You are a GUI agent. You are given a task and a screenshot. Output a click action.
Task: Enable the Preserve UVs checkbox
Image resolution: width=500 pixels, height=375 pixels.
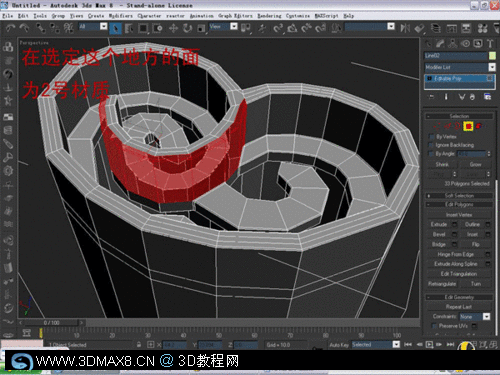pos(434,326)
